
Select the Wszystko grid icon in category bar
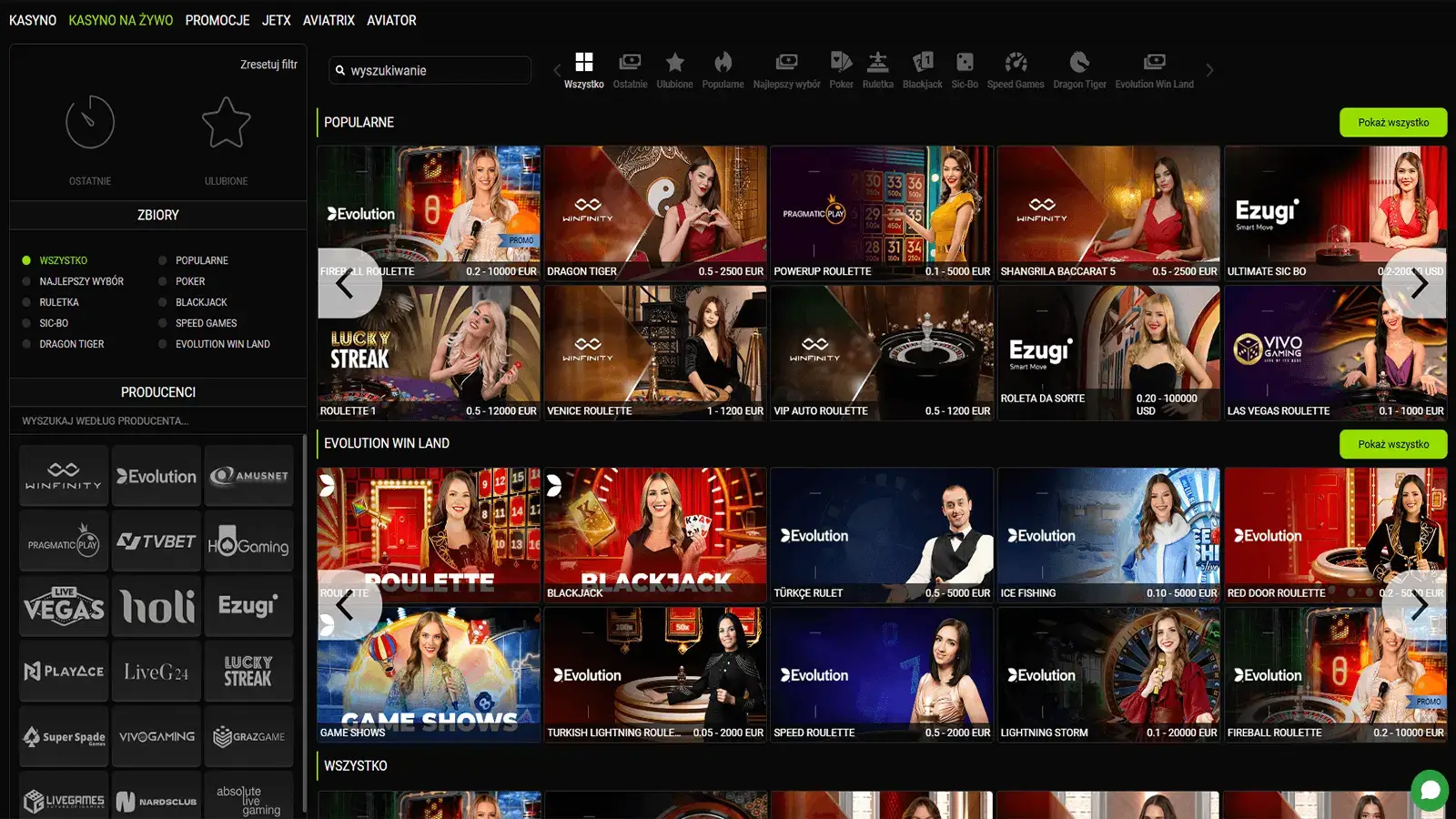584,62
